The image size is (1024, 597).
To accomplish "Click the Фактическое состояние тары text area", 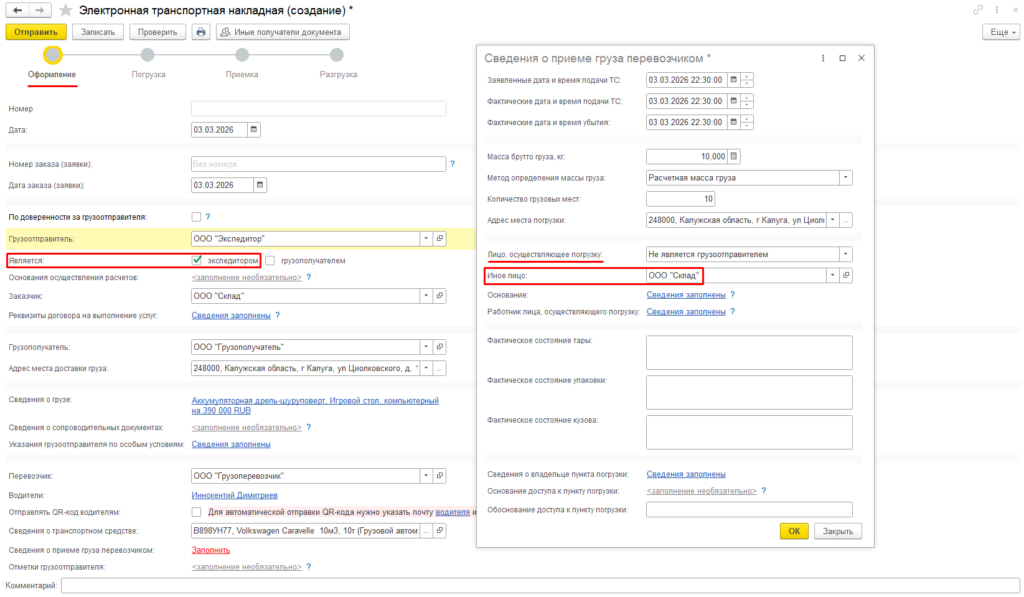I will tap(749, 352).
